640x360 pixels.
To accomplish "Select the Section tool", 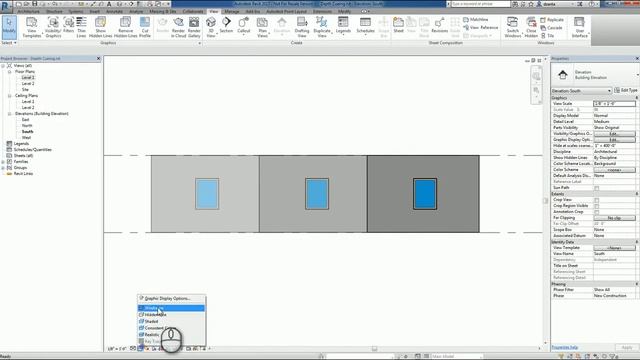I will [226, 25].
